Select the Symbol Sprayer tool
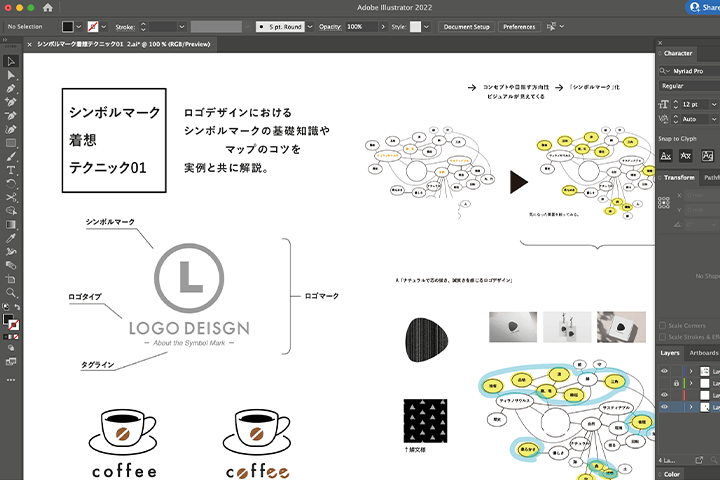The image size is (720, 480). click(x=11, y=252)
